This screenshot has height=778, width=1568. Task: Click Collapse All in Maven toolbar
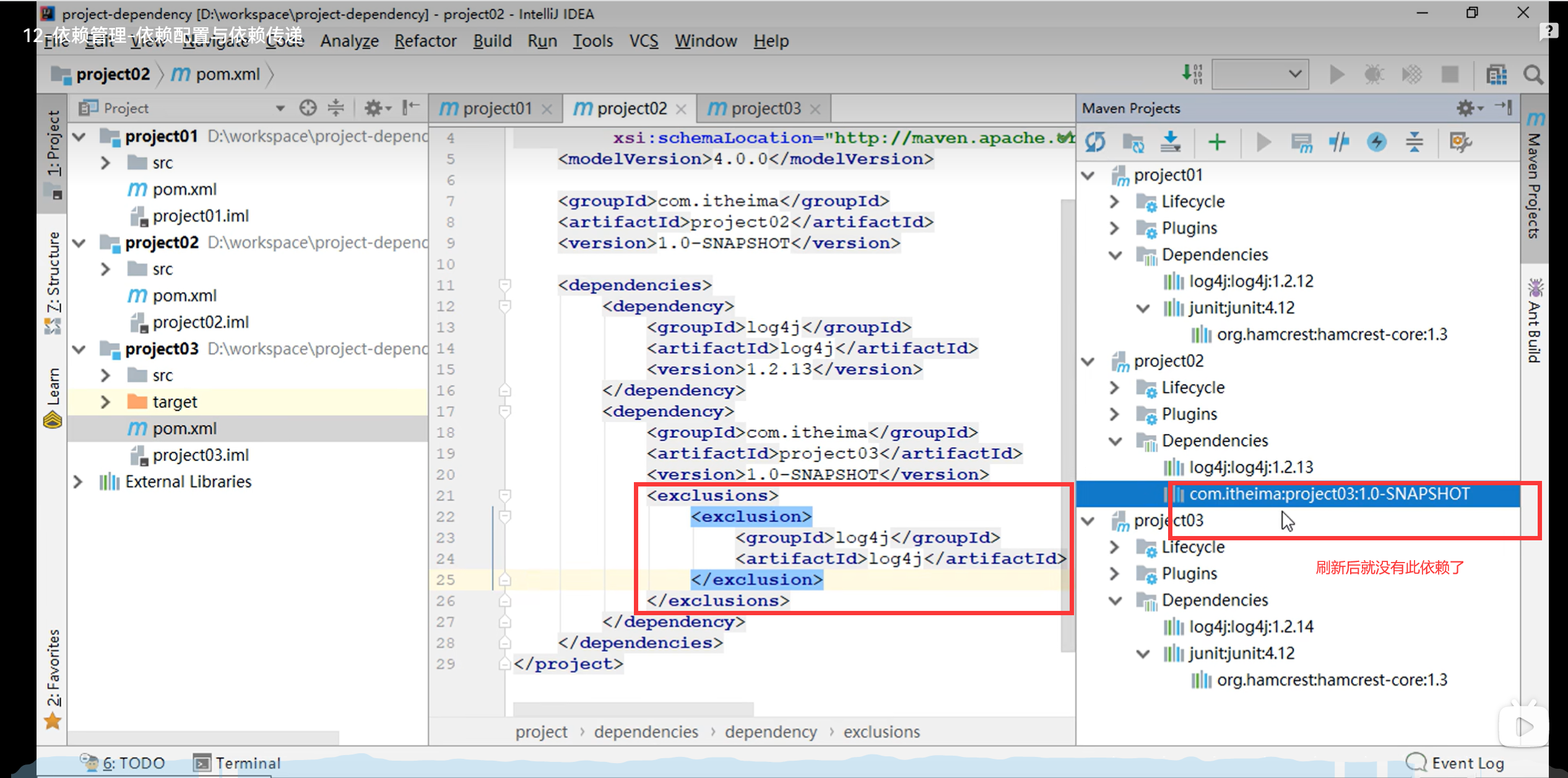pos(1414,142)
